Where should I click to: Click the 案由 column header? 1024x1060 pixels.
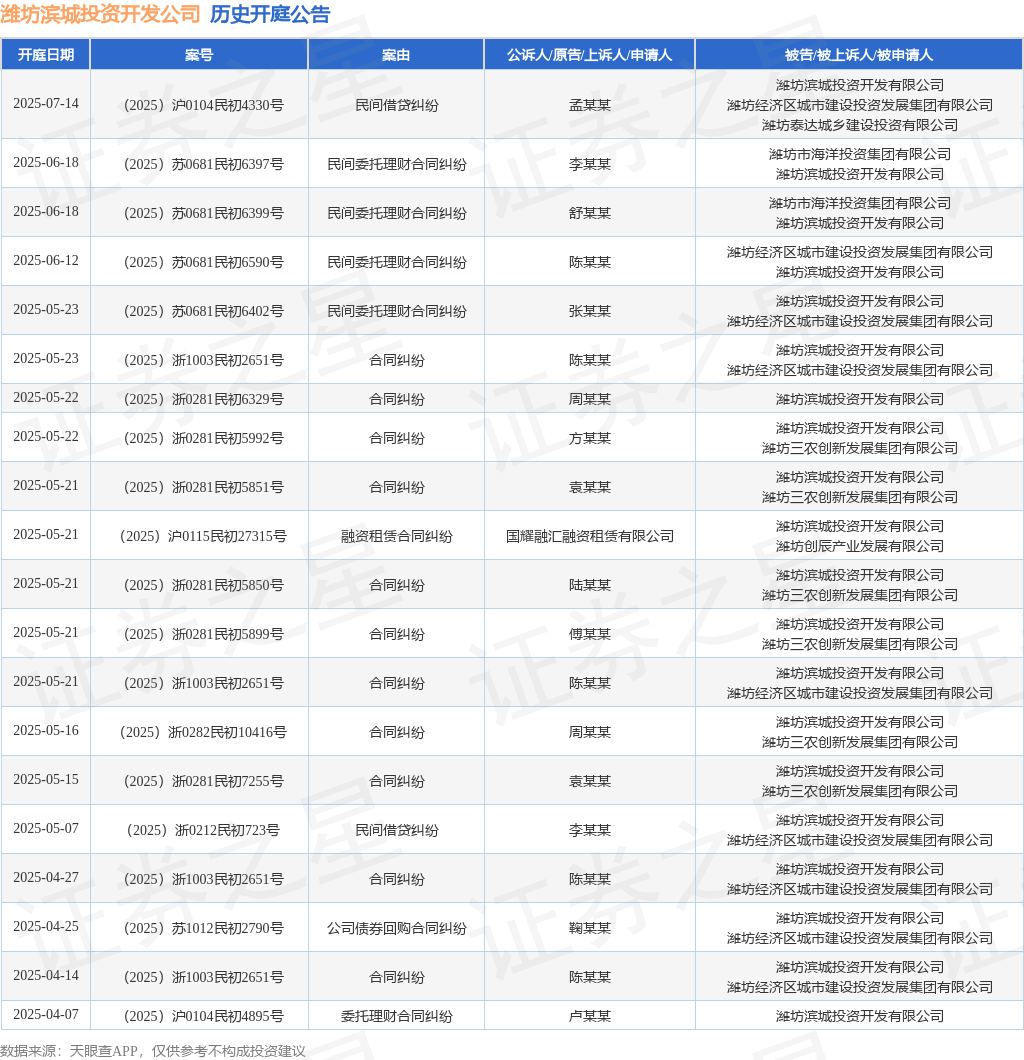coord(396,55)
